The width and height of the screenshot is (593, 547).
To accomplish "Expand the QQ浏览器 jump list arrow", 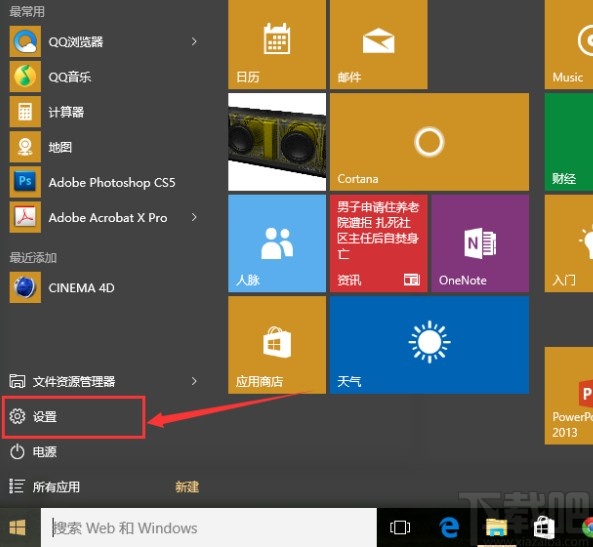I will (x=194, y=42).
